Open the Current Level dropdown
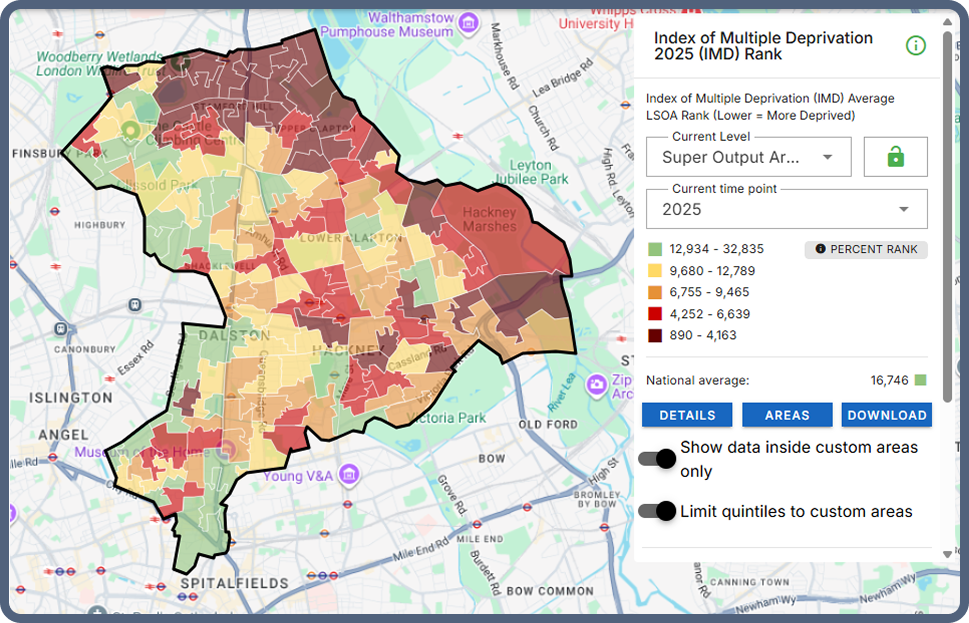969x623 pixels. point(748,157)
